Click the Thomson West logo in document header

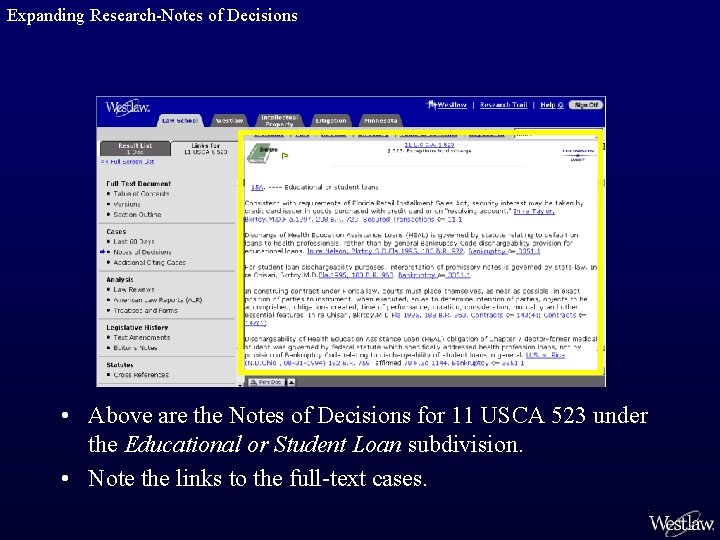pyautogui.click(x=578, y=155)
